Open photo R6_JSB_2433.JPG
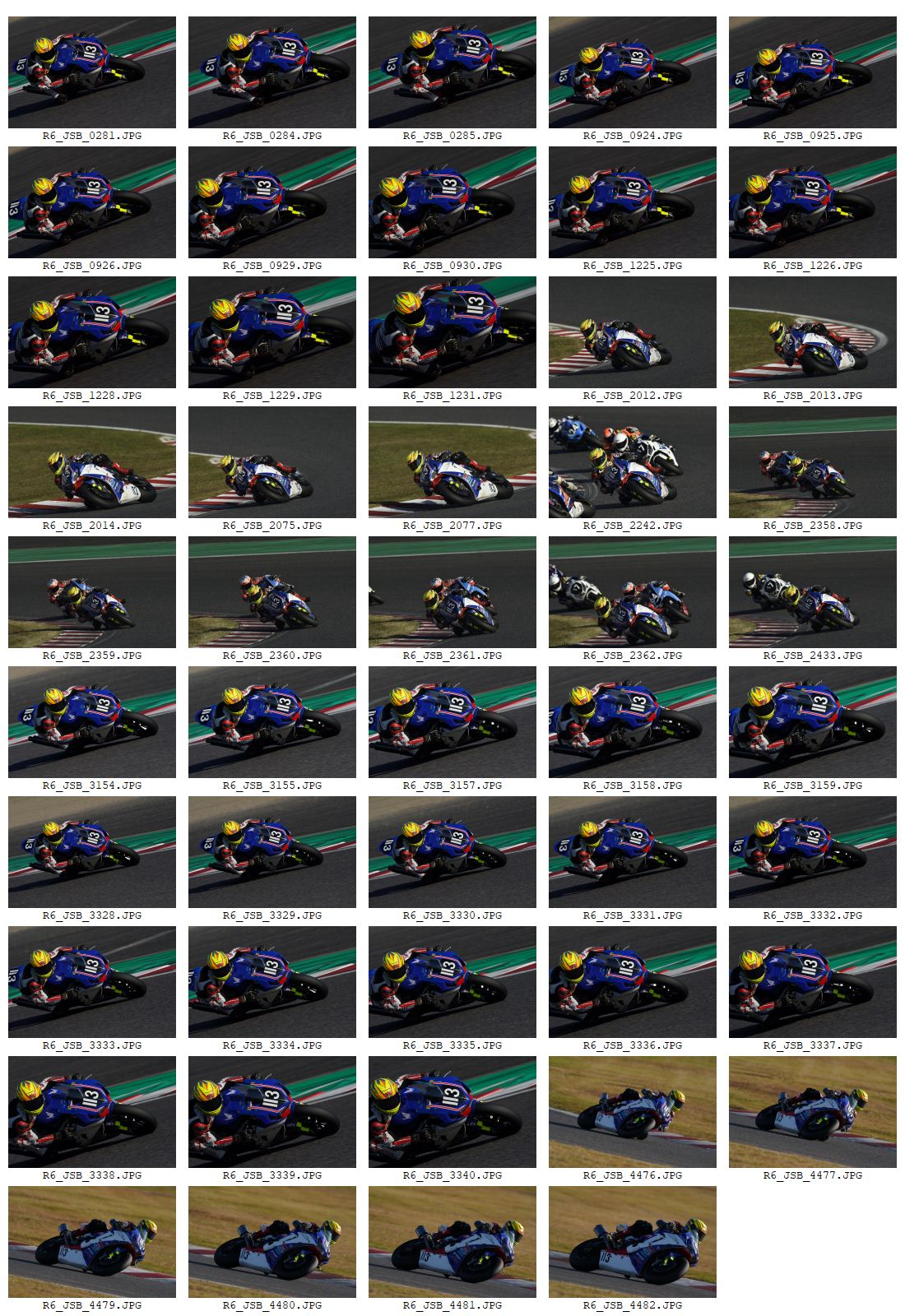 [813, 592]
